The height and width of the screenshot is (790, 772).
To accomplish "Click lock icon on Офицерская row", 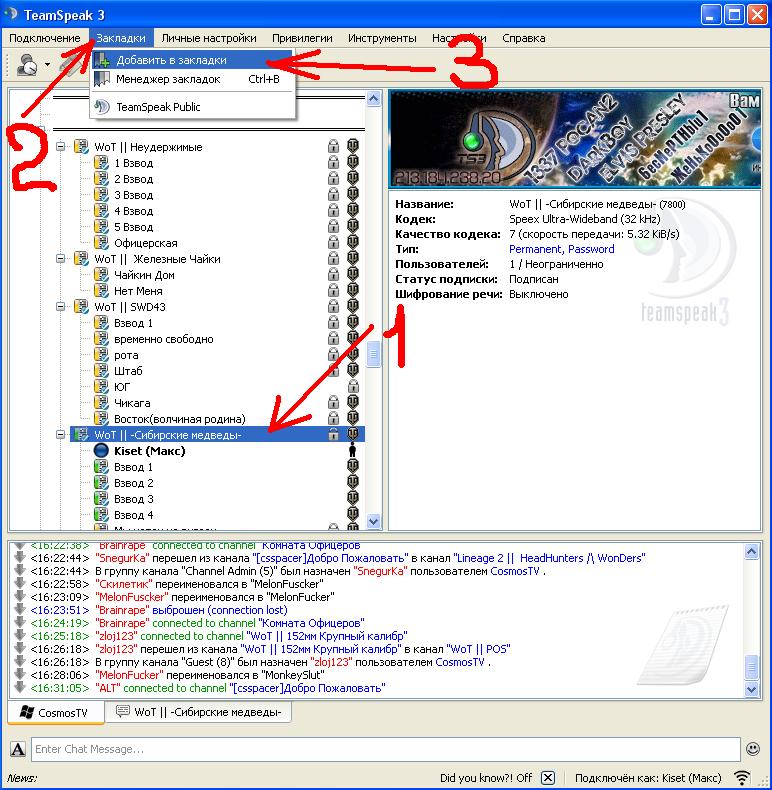I will click(x=333, y=243).
